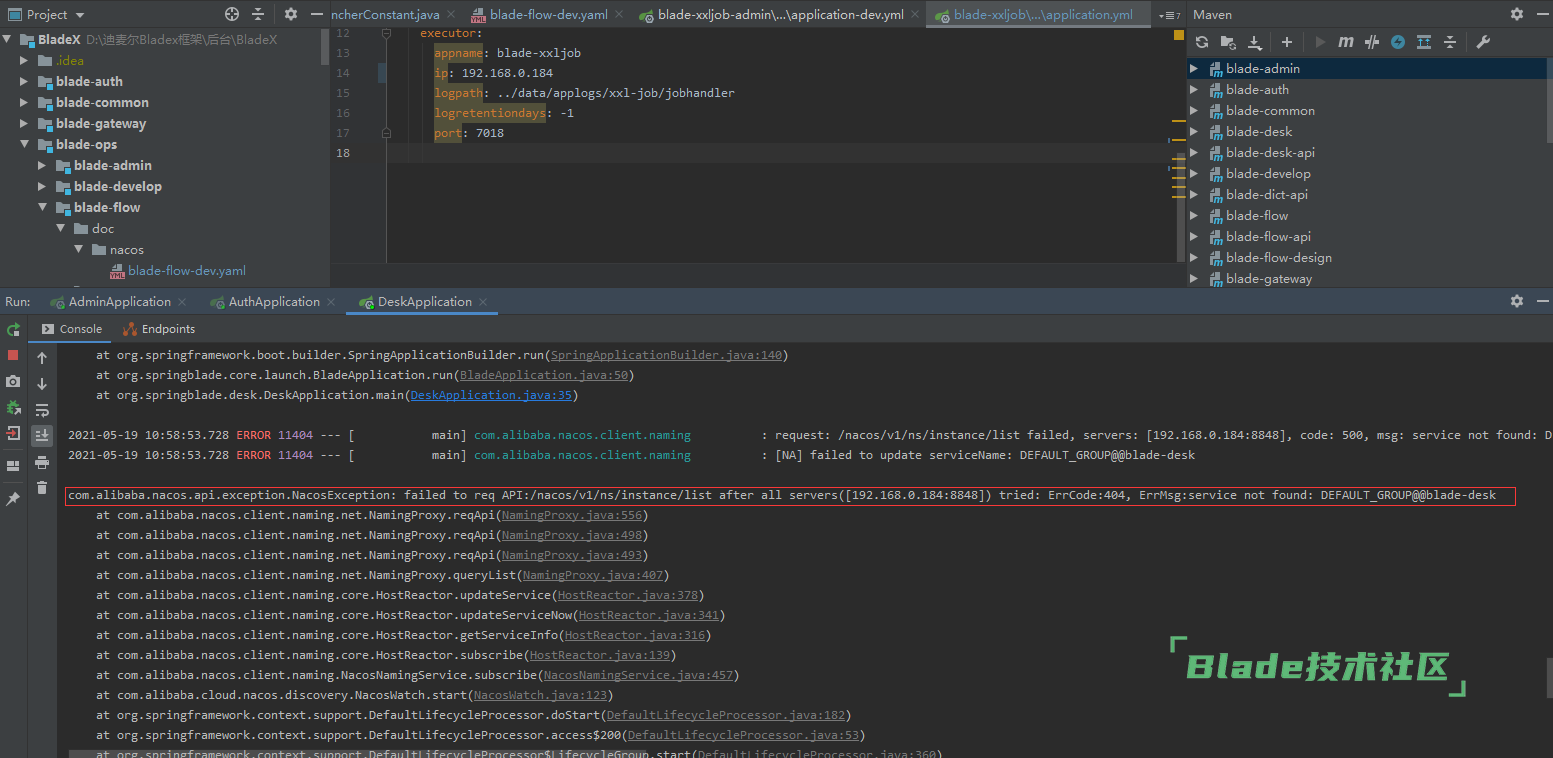Clear all console output trash icon
Screen dimensions: 1553x758
coord(42,487)
